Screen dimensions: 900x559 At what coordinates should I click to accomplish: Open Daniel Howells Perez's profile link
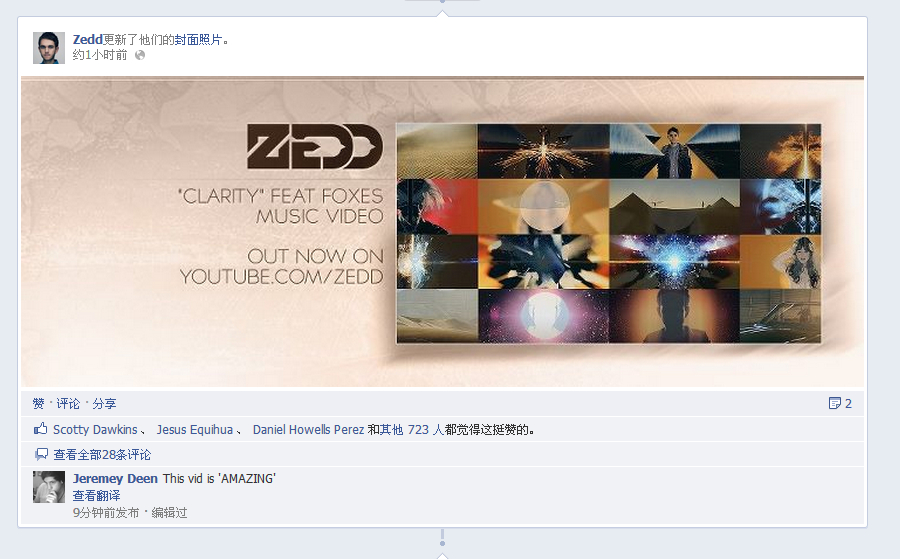click(308, 429)
